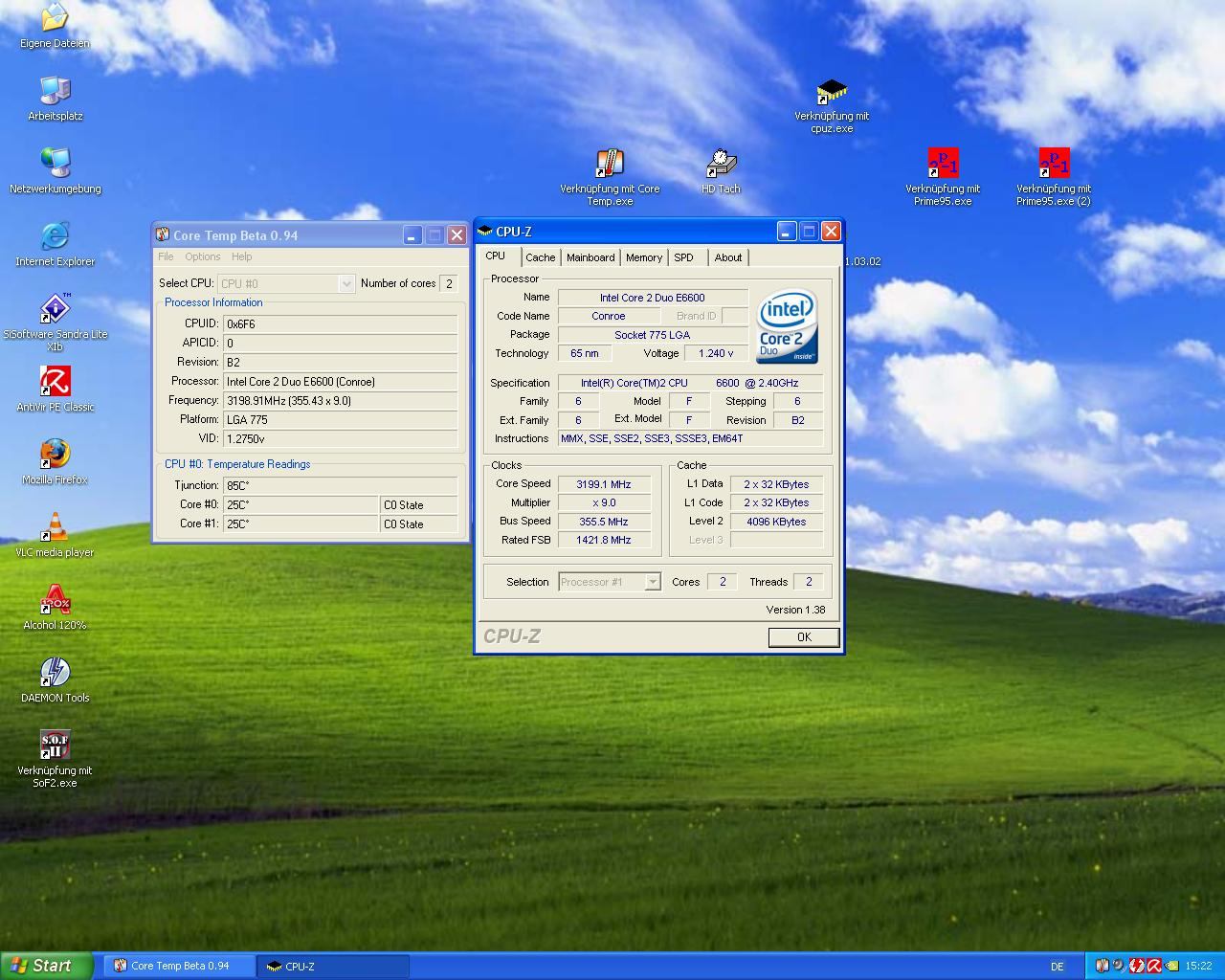1225x980 pixels.
Task: Click the AntiVir umbrella tray icon
Action: click(1154, 966)
